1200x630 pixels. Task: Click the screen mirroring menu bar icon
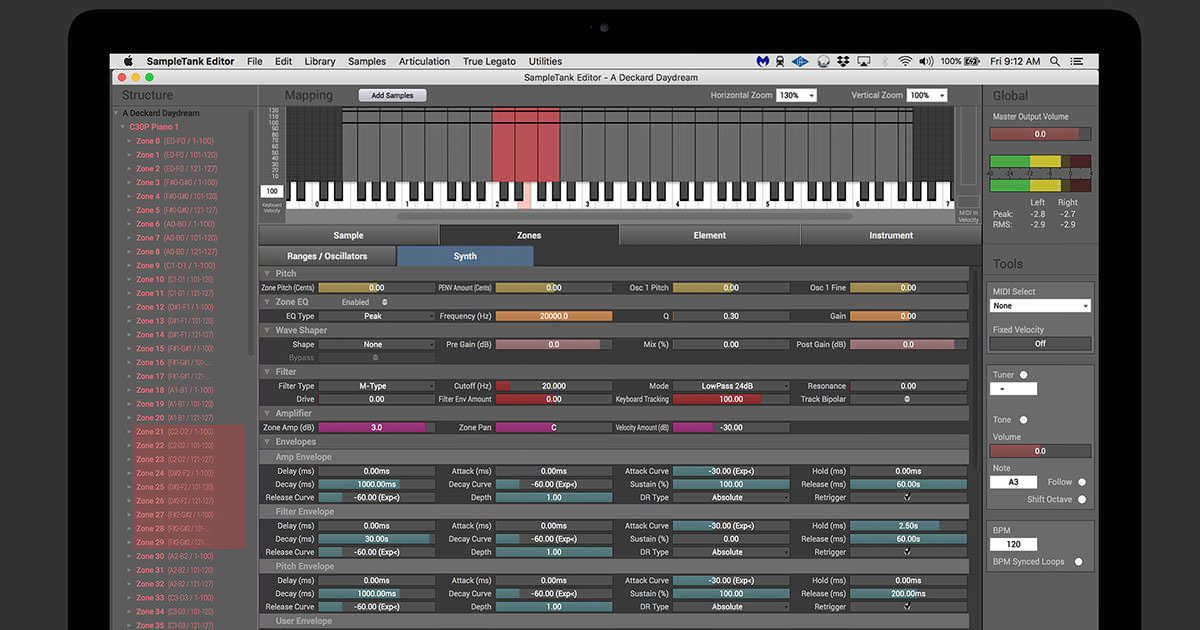point(864,61)
